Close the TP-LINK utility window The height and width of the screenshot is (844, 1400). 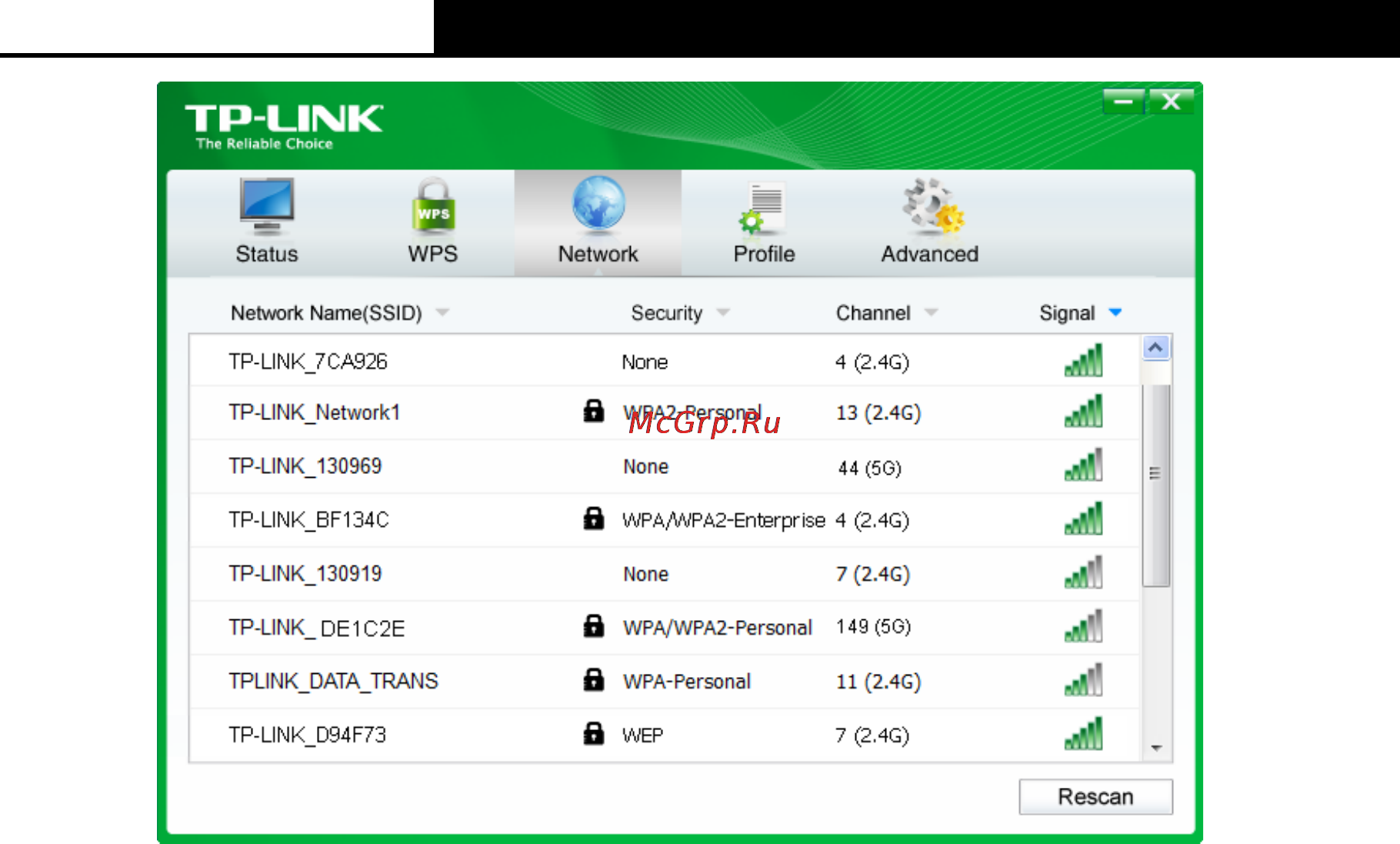(x=1171, y=101)
